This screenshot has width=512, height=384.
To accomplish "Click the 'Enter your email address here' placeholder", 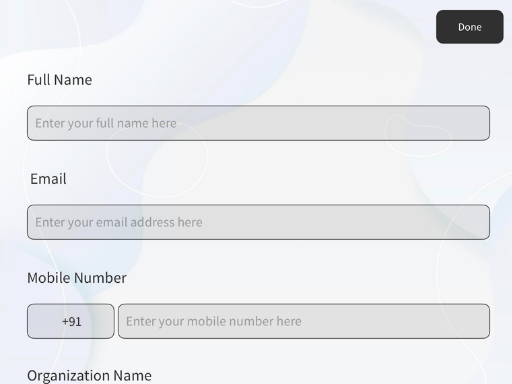I will tap(119, 222).
